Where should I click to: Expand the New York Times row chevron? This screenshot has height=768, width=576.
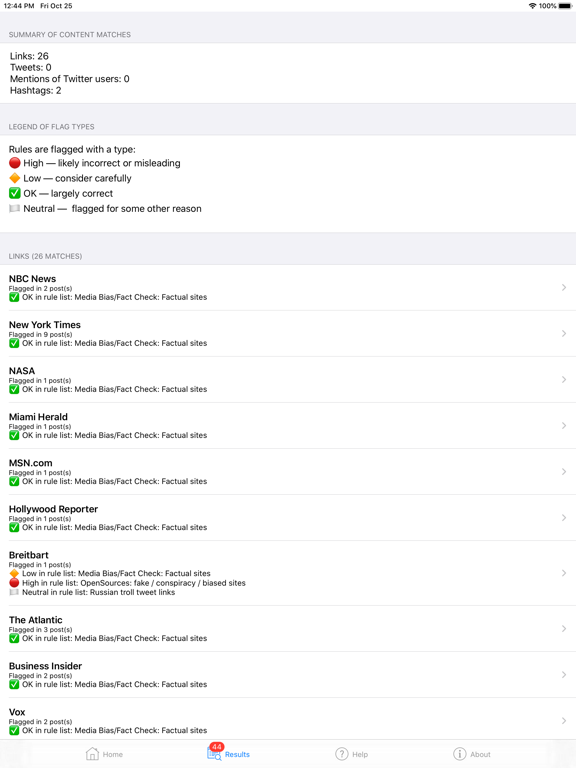click(x=564, y=334)
